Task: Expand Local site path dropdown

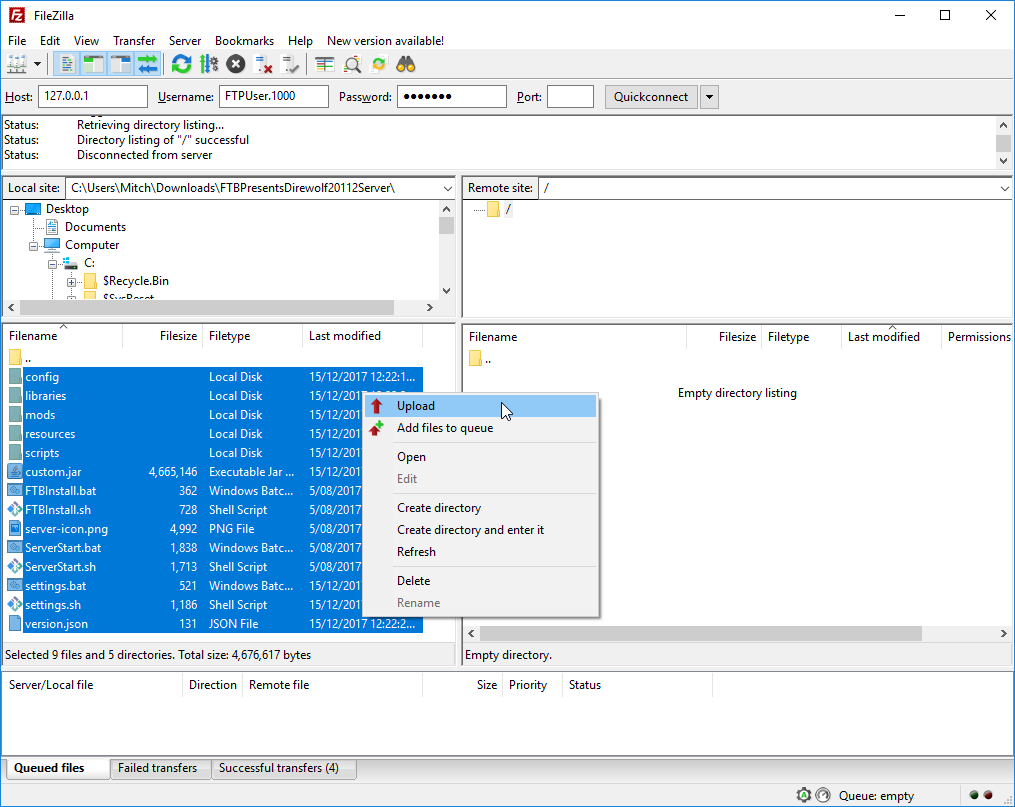Action: (x=447, y=188)
